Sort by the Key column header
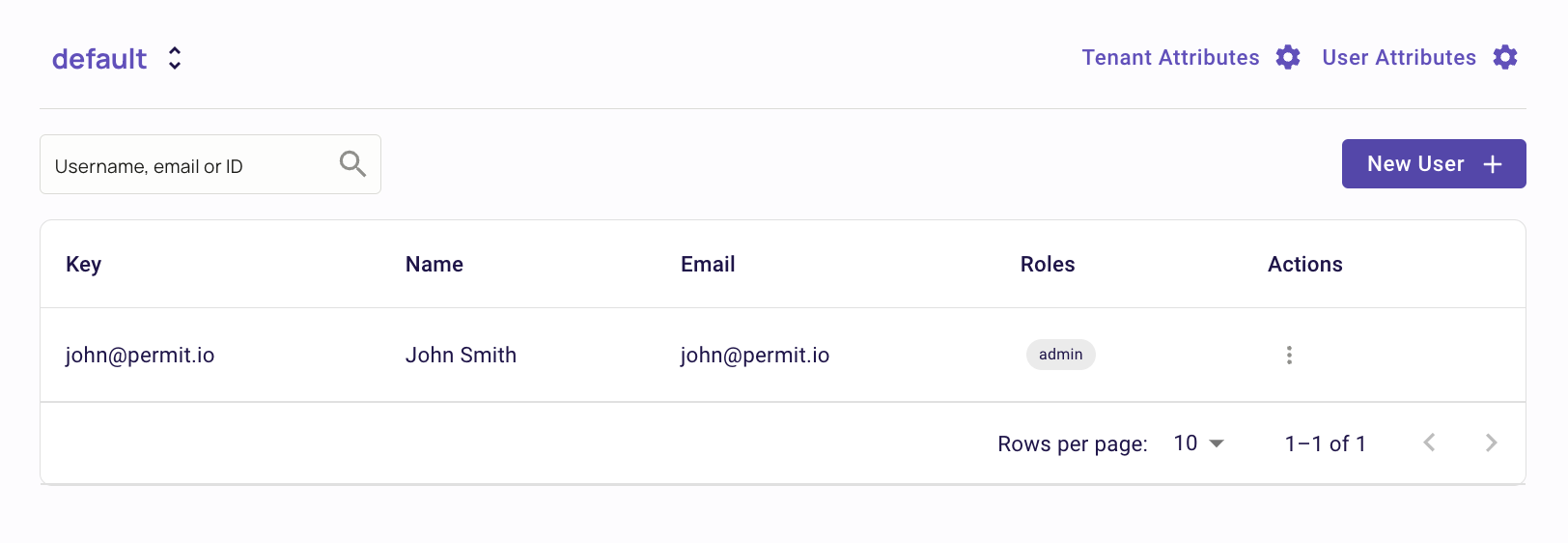Screen dimensions: 1568x543 coord(83,265)
